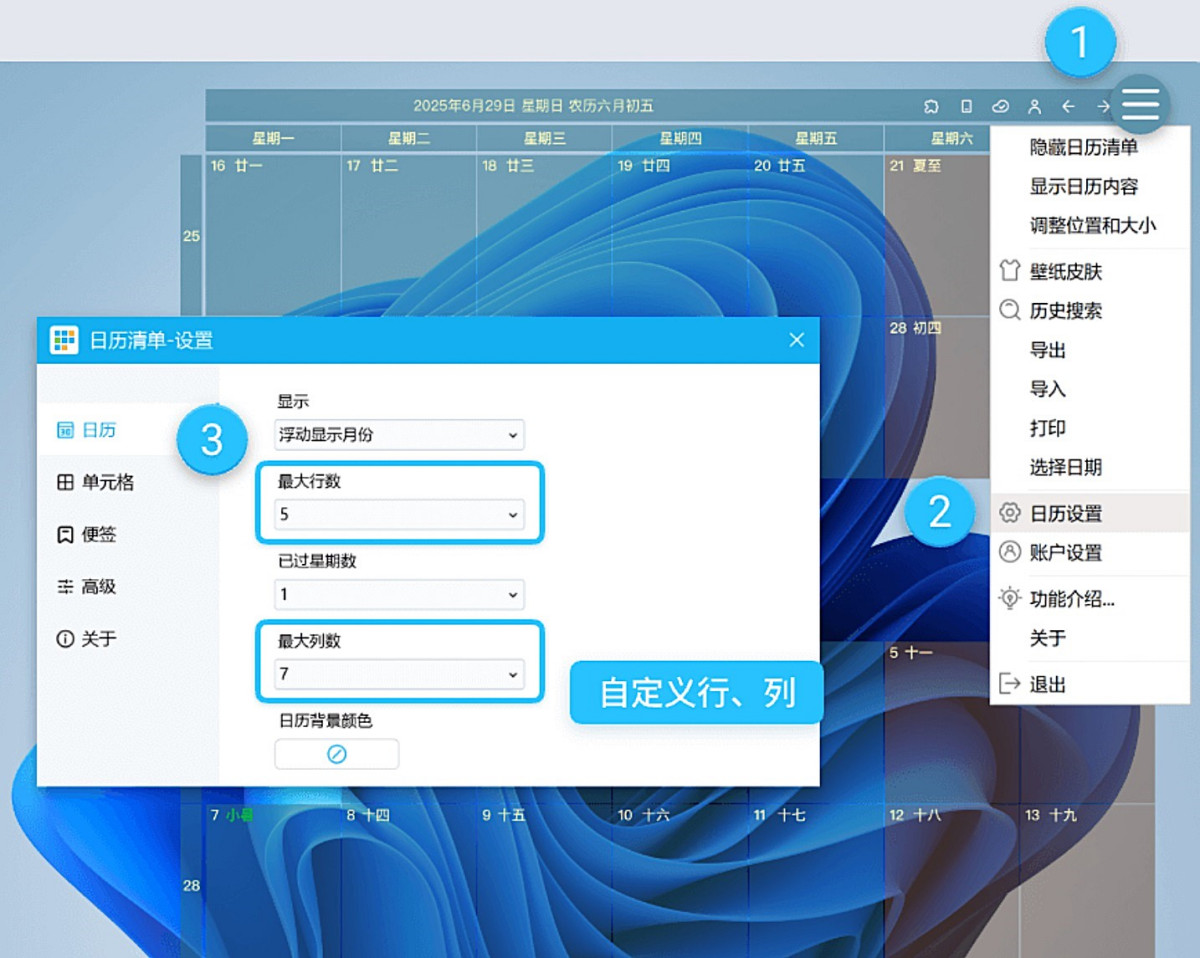Image resolution: width=1200 pixels, height=958 pixels.
Task: Click the account person icon in the title bar
Action: [1034, 105]
